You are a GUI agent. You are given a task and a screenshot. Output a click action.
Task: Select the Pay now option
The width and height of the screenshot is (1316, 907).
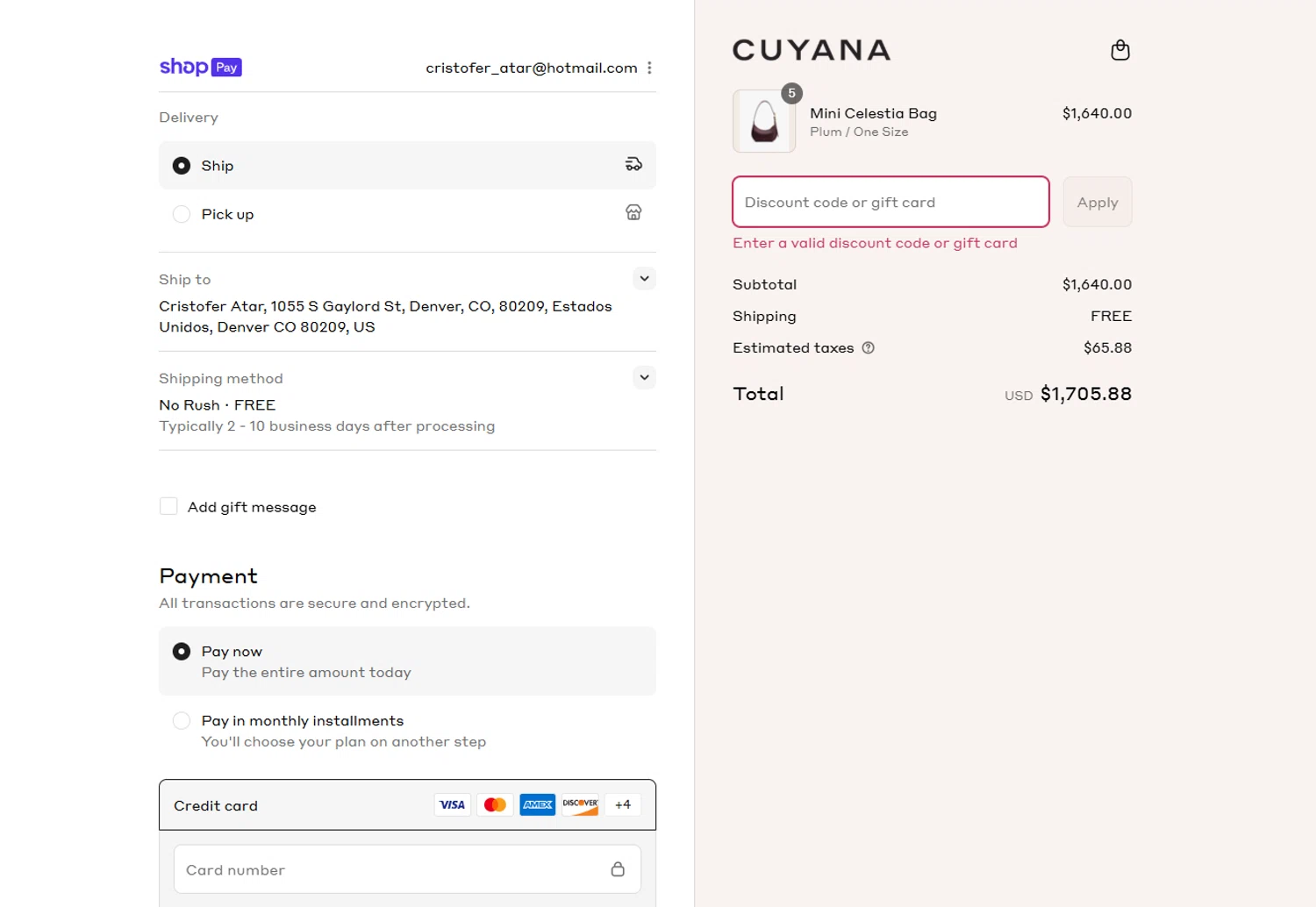(407, 661)
